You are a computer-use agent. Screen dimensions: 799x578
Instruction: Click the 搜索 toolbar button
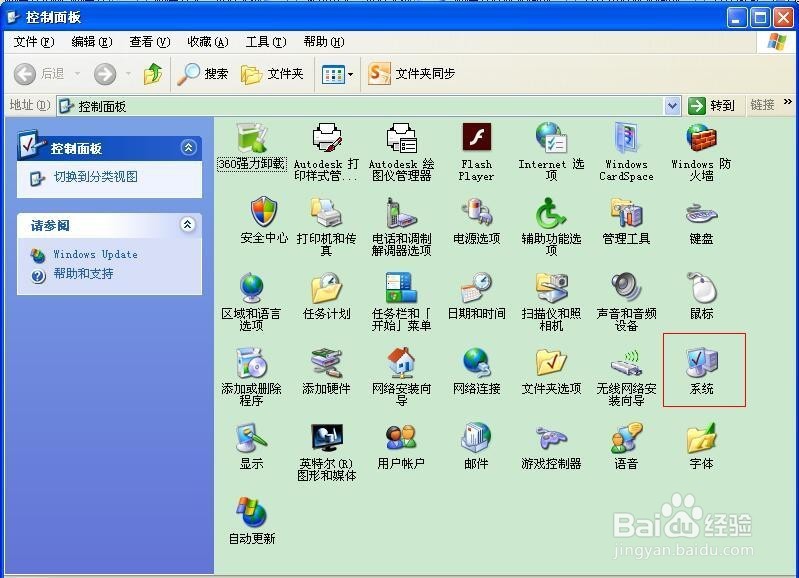point(203,74)
